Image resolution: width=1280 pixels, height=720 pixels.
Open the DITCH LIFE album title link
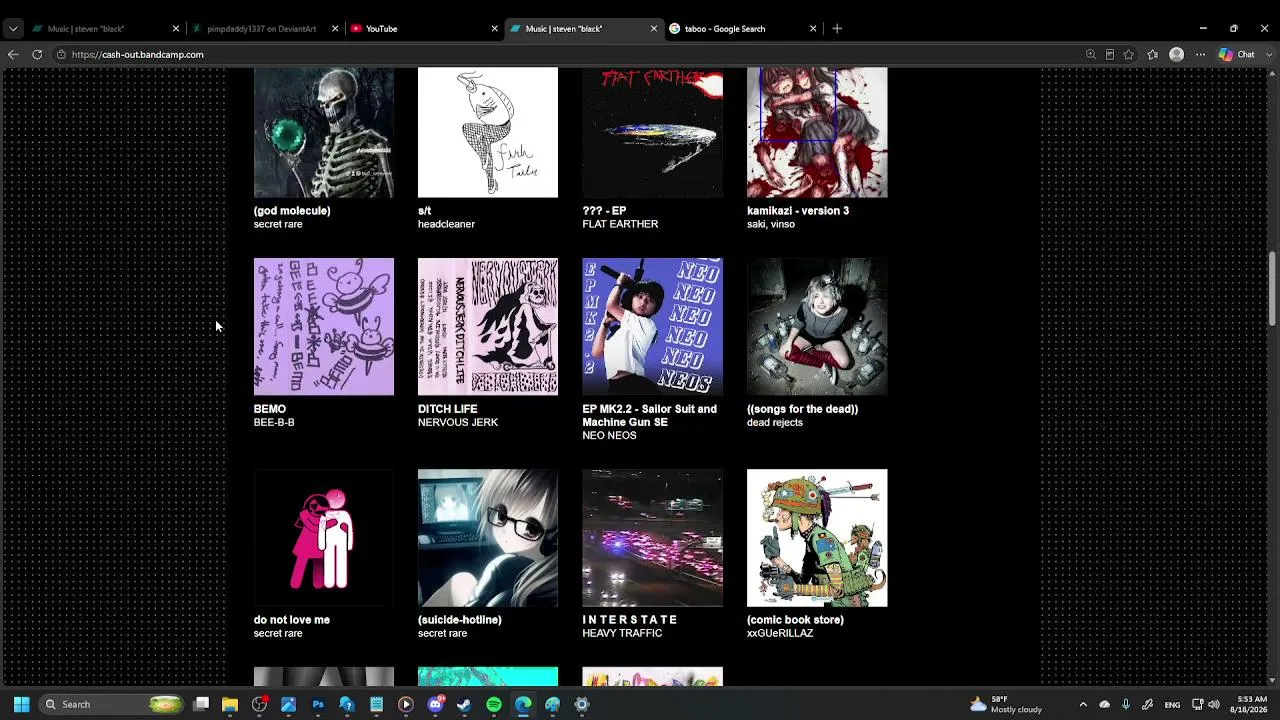[448, 409]
